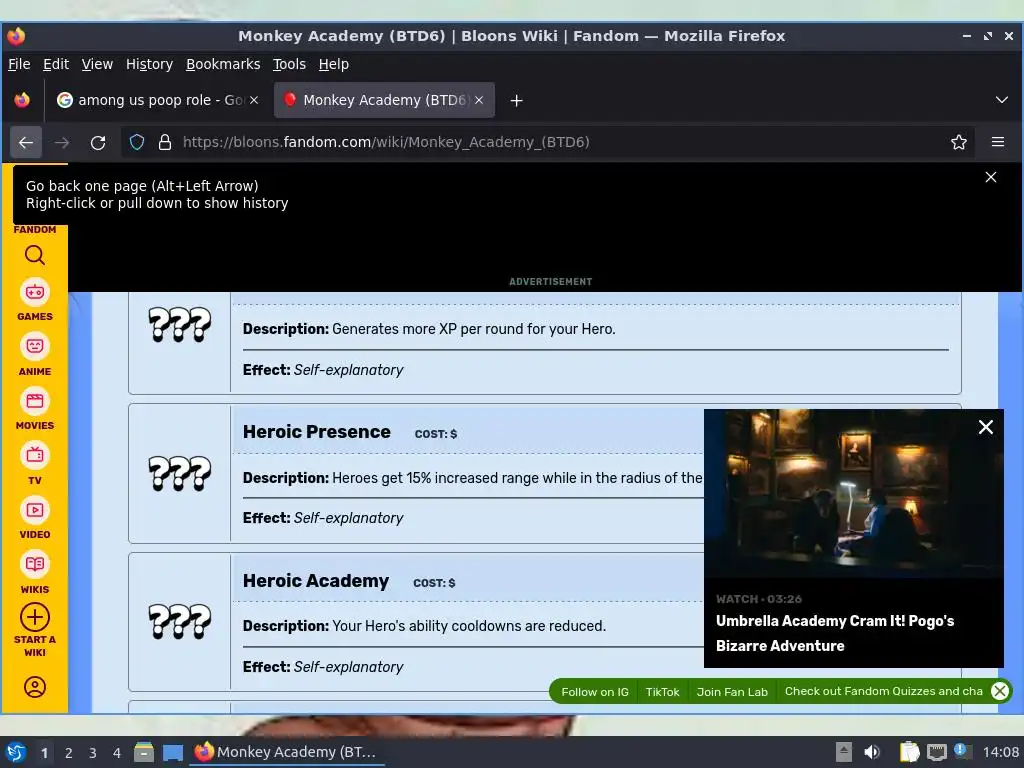Click the ??? image beside Heroic Academy
This screenshot has height=768, width=1024.
pos(180,621)
